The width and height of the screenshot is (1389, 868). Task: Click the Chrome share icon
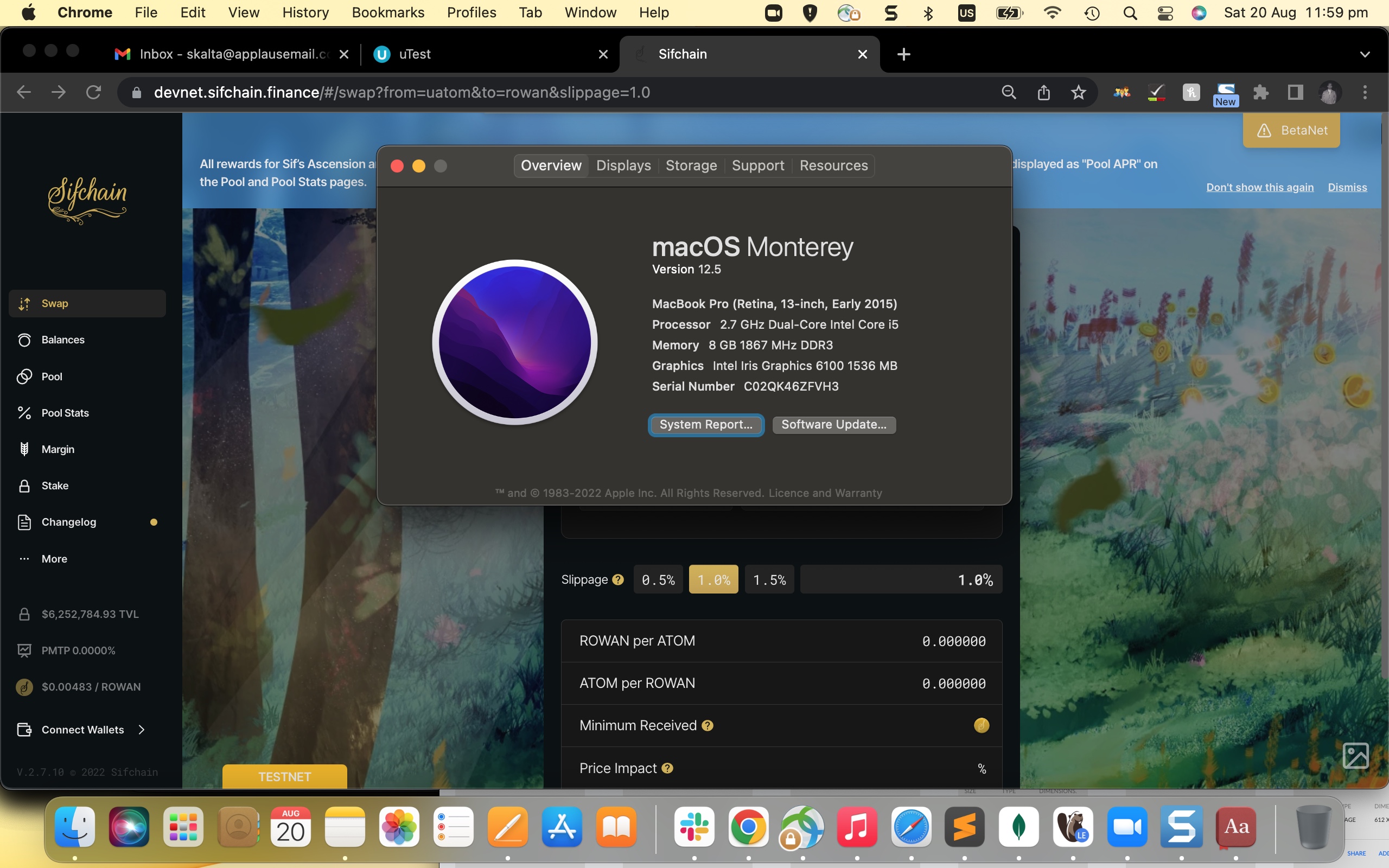tap(1044, 92)
